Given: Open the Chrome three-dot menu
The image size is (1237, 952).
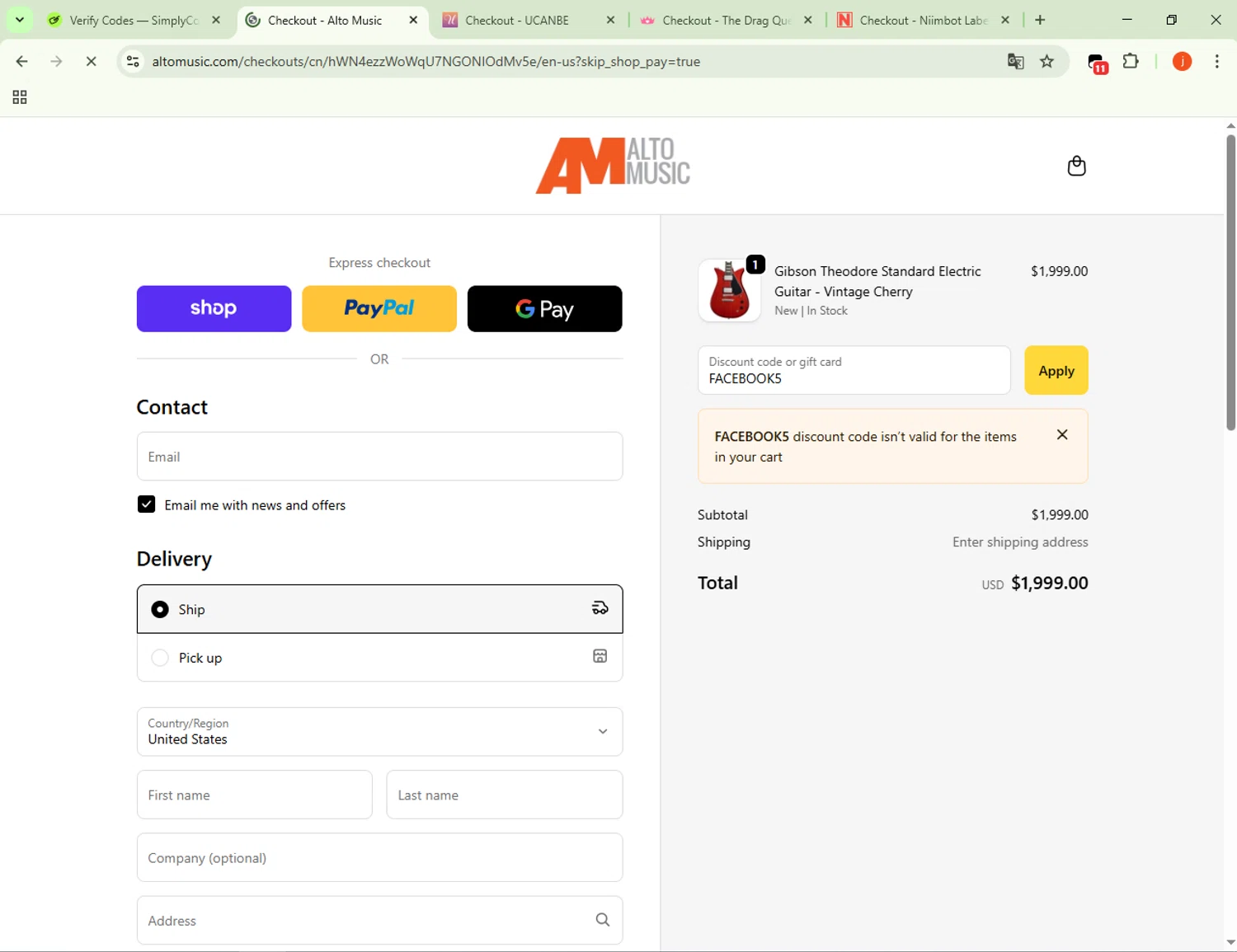Looking at the screenshot, I should (1217, 61).
